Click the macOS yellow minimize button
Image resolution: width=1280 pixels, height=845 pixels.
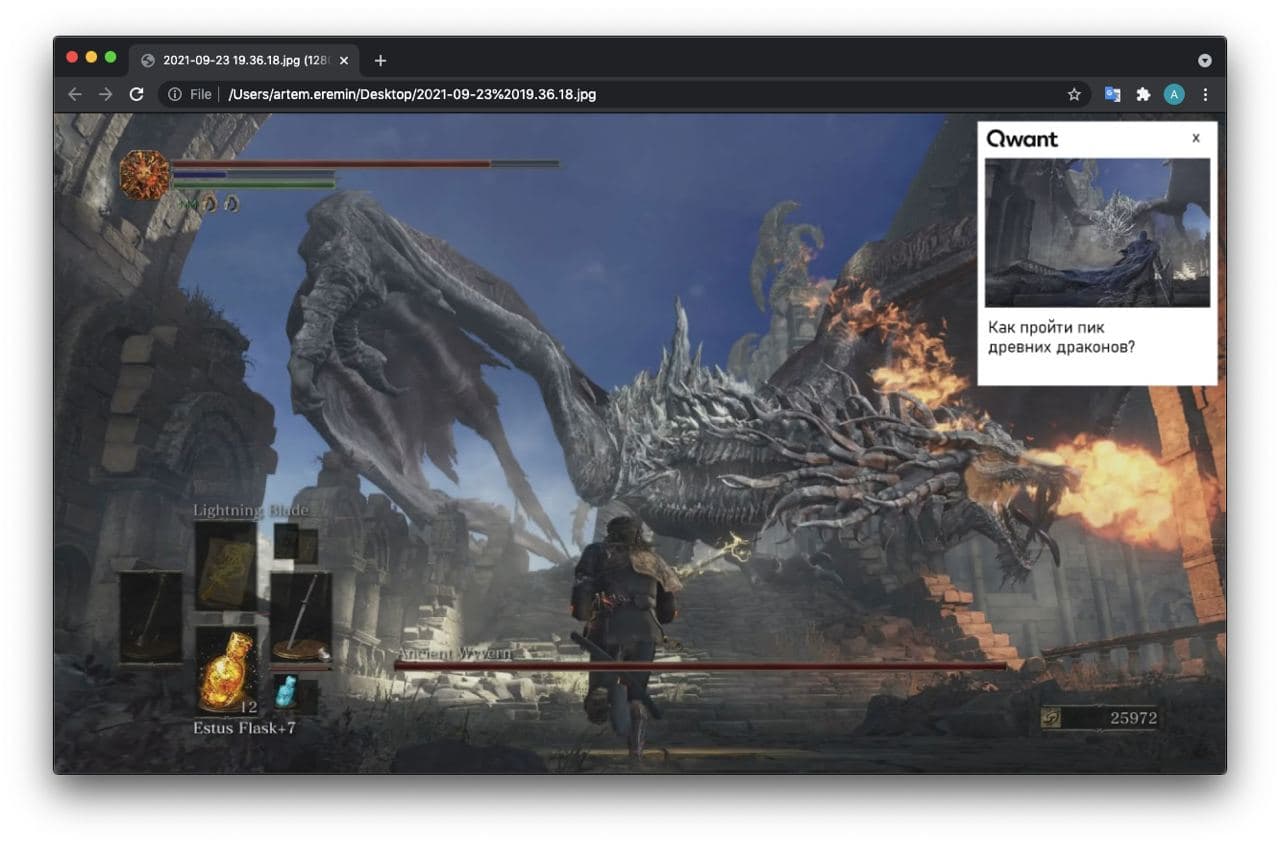[91, 57]
